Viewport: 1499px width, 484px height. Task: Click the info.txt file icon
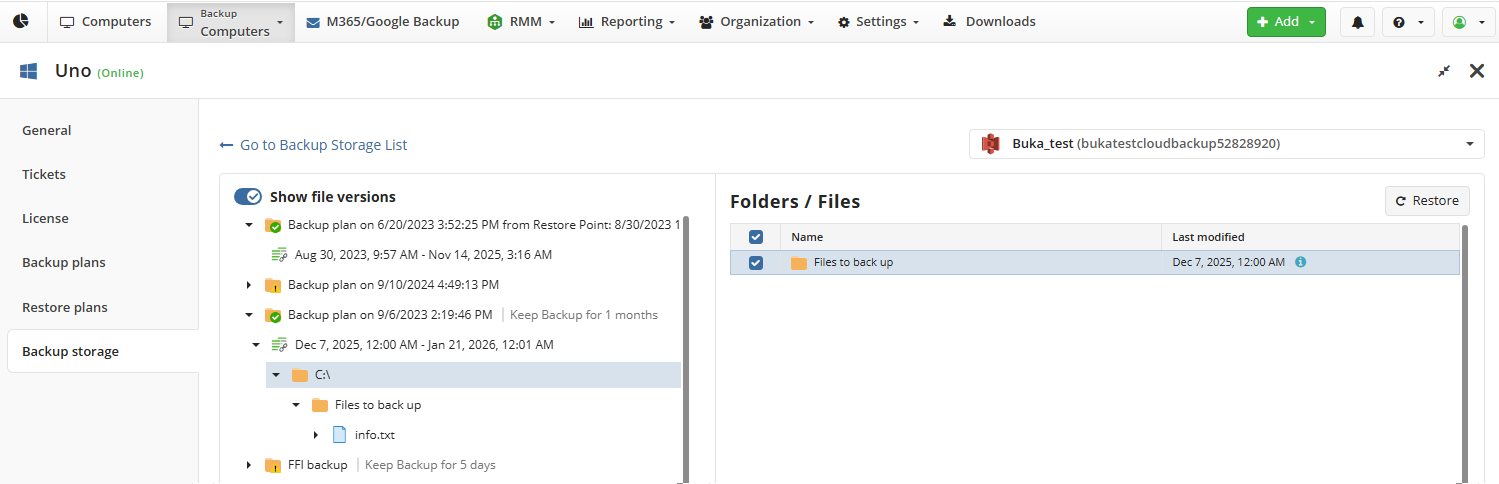point(339,435)
